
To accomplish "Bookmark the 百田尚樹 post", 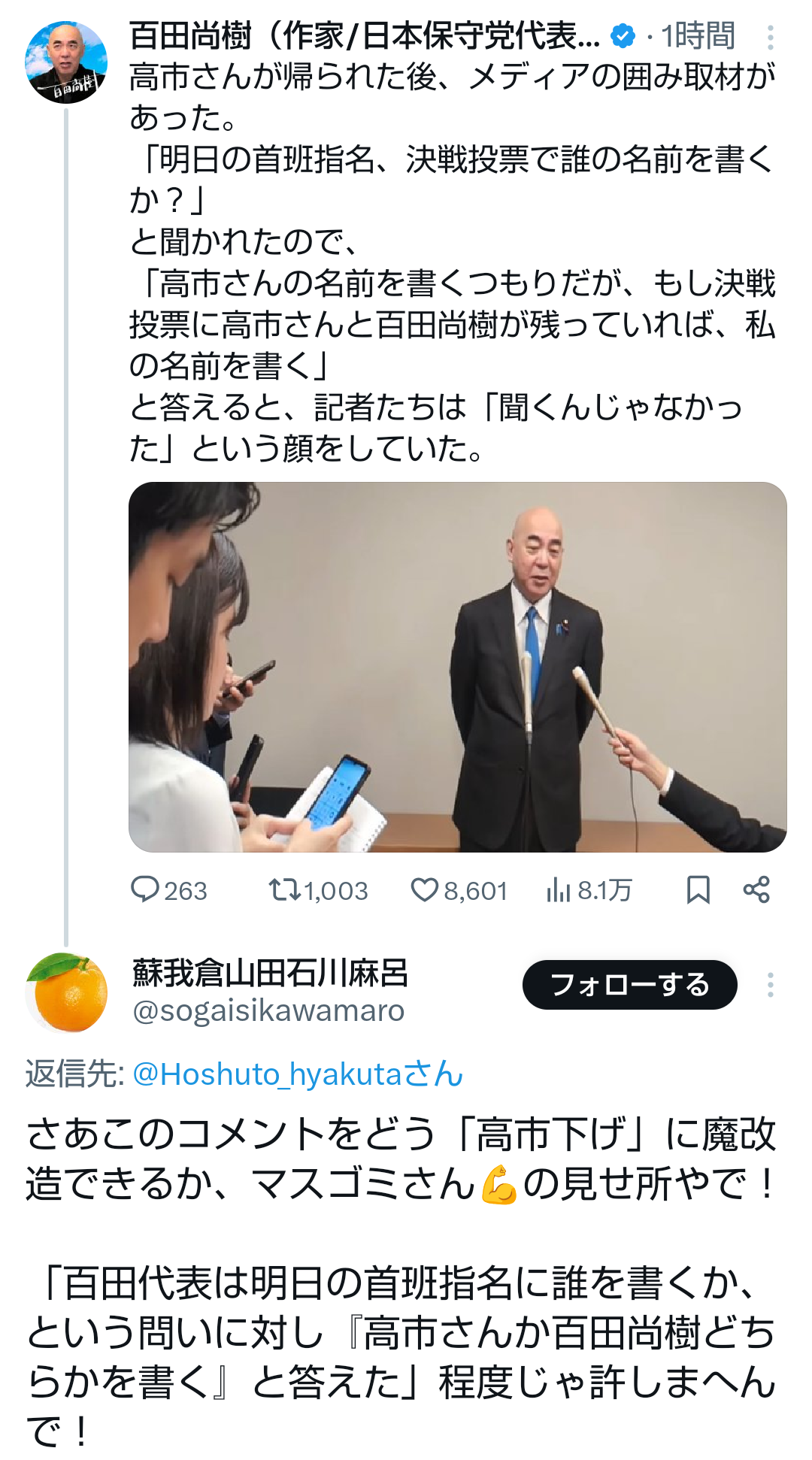I will point(698,890).
